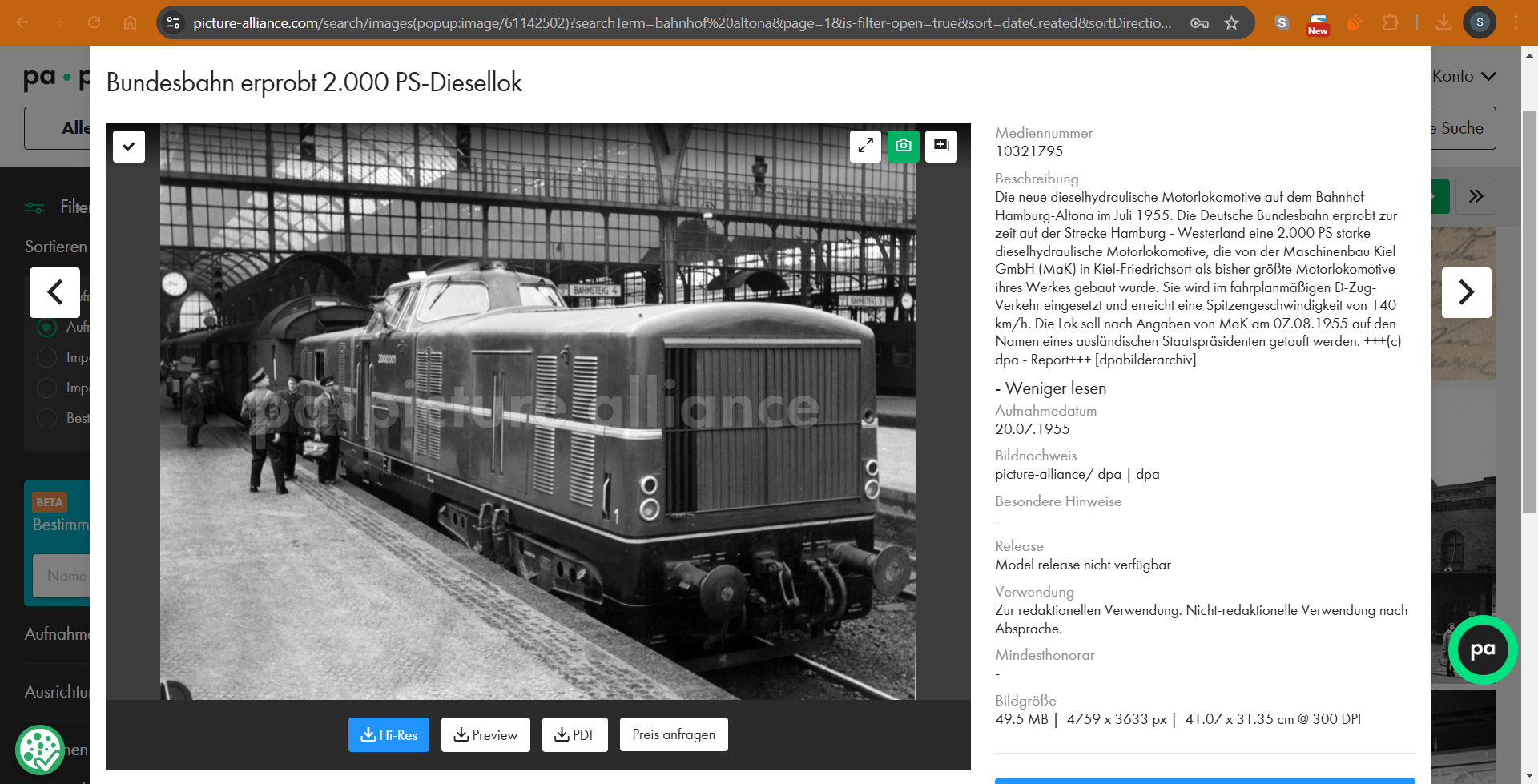Open the orange extension icon

[1355, 22]
